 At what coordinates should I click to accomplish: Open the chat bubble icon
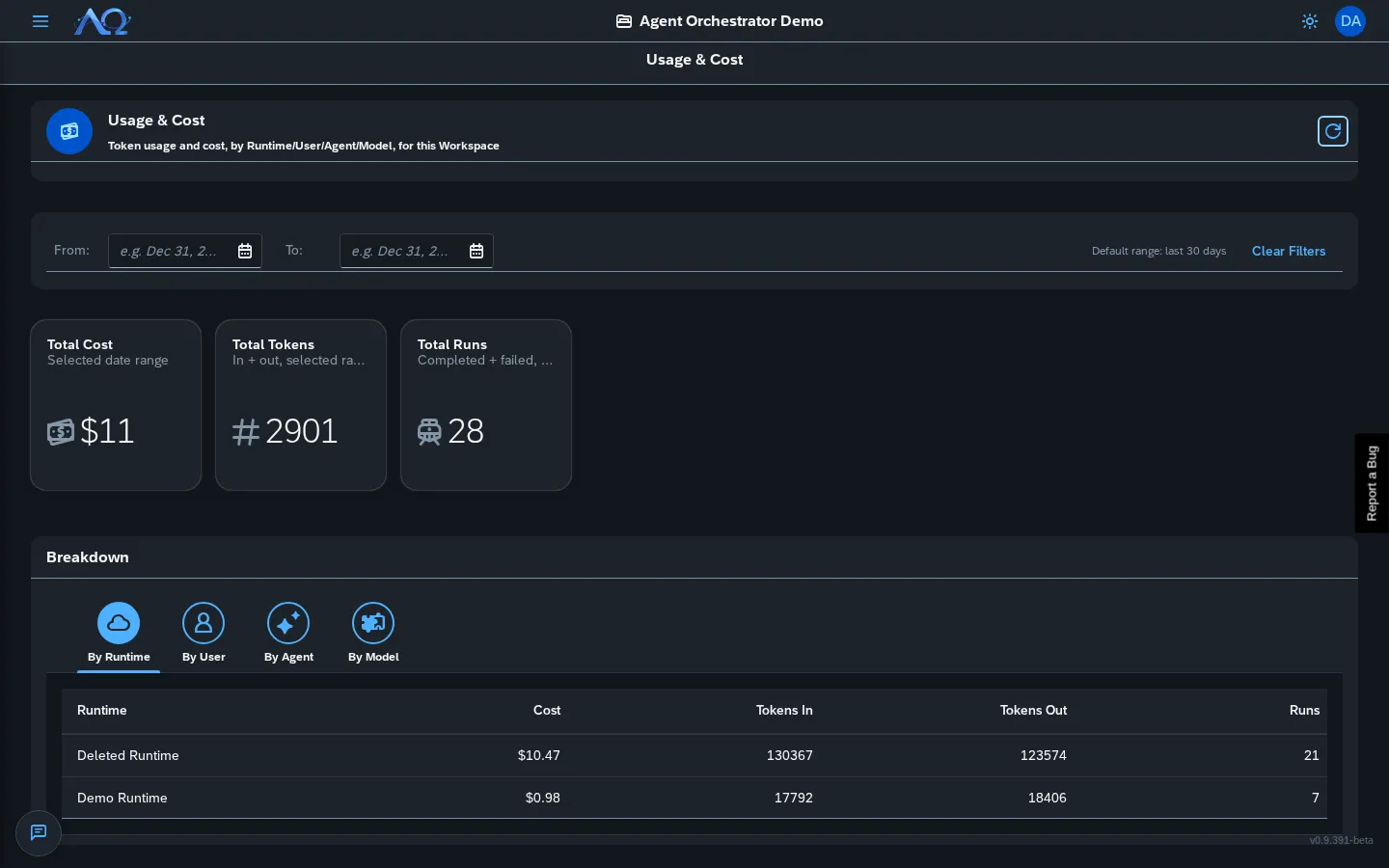coord(39,832)
